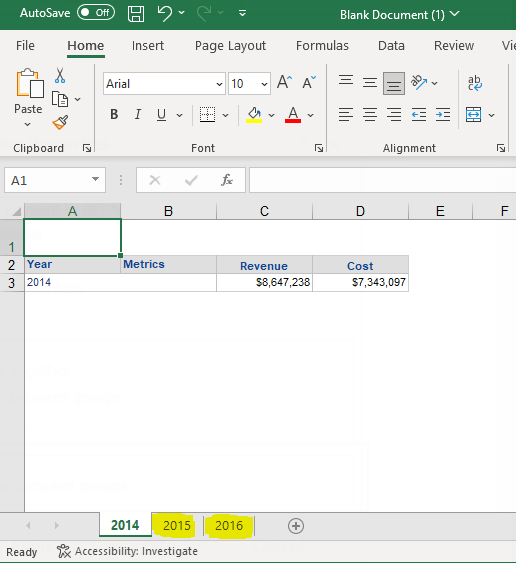Expand the Name Box dropdown arrow
The height and width of the screenshot is (563, 516).
pos(95,179)
